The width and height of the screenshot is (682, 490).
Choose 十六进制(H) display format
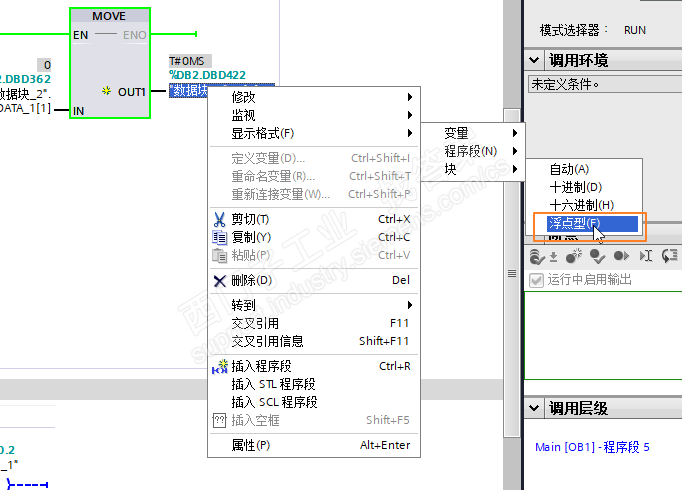(x=584, y=205)
